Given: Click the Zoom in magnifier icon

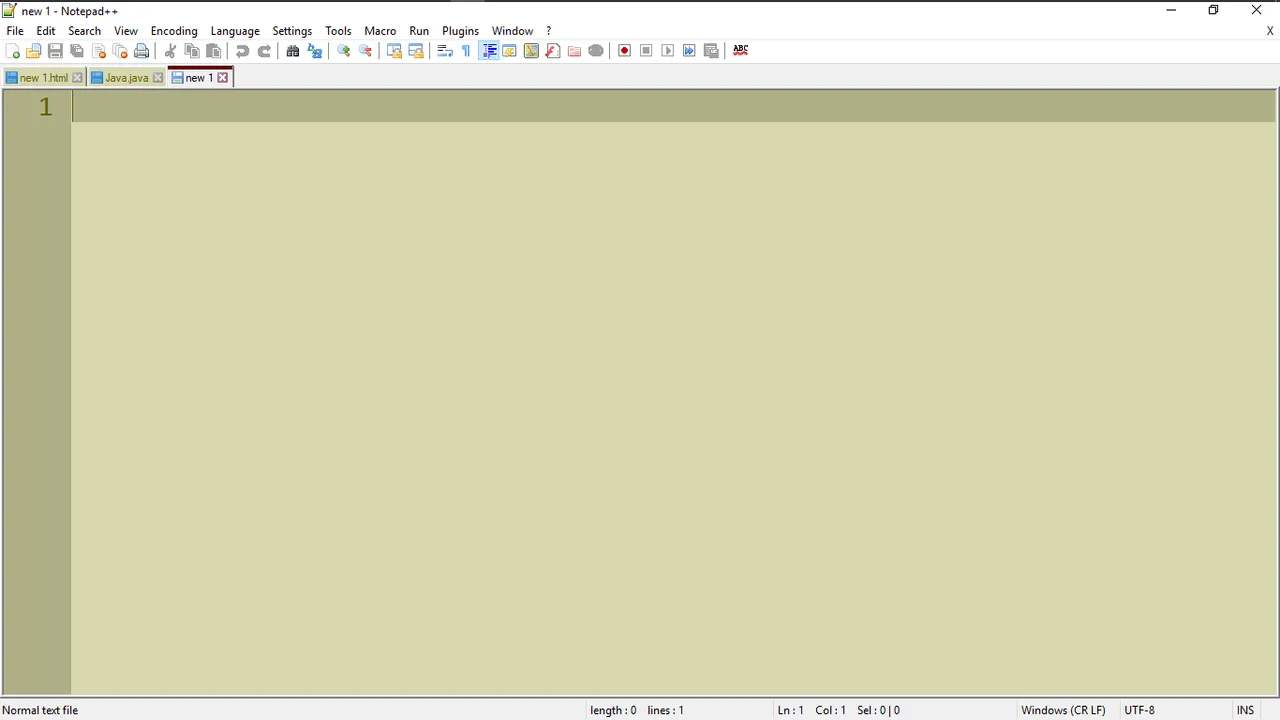Looking at the screenshot, I should 343,51.
